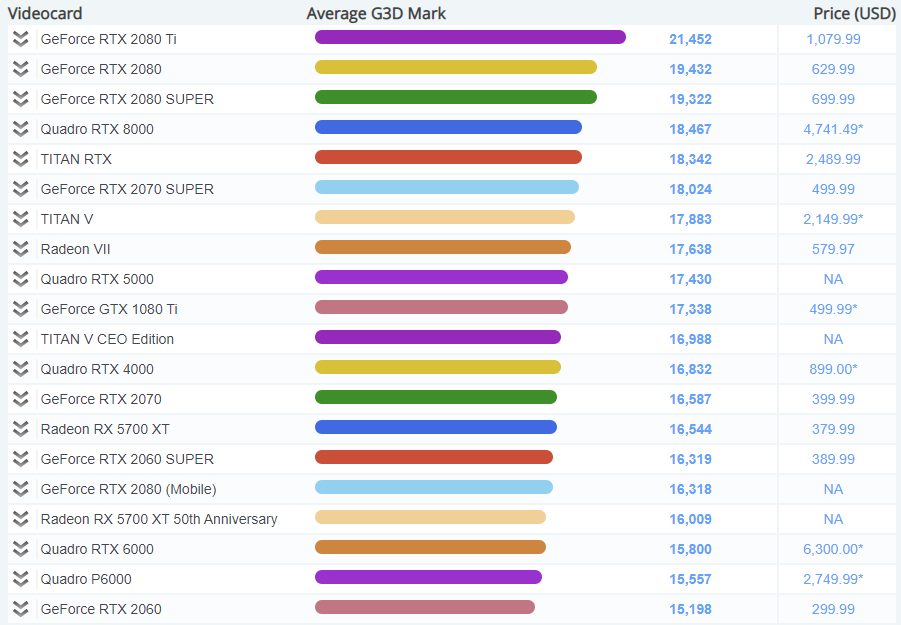Expand the TITAN V CEO Edition chevron

21,339
